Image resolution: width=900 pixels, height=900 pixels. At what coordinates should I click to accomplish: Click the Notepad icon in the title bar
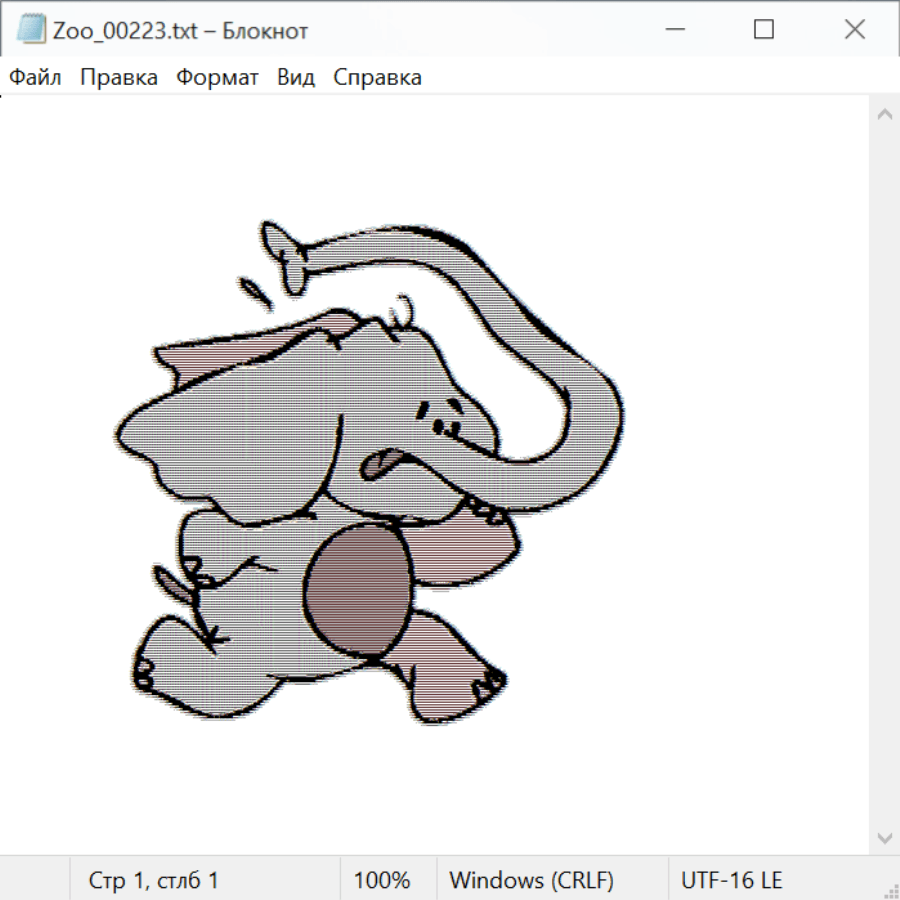(x=31, y=30)
